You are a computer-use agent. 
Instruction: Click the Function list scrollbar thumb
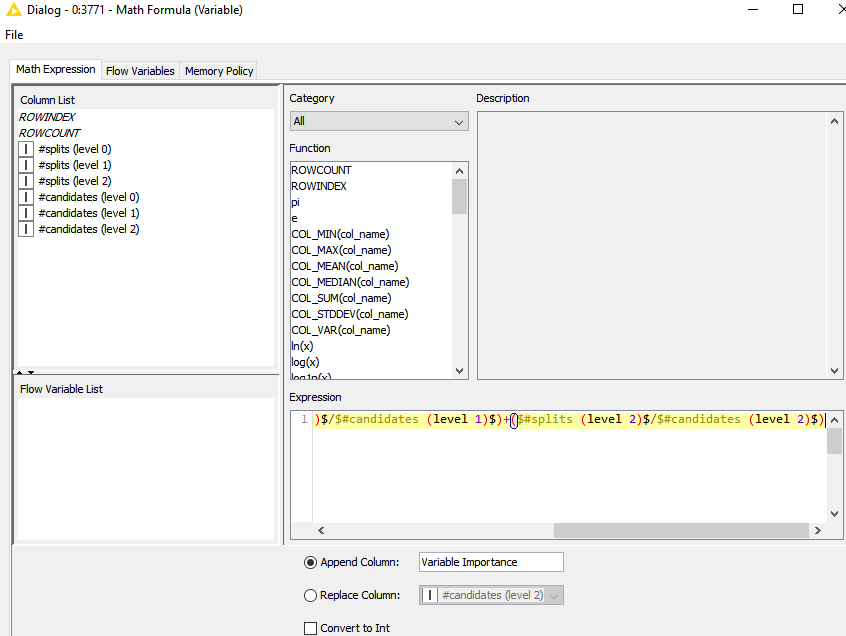[459, 196]
